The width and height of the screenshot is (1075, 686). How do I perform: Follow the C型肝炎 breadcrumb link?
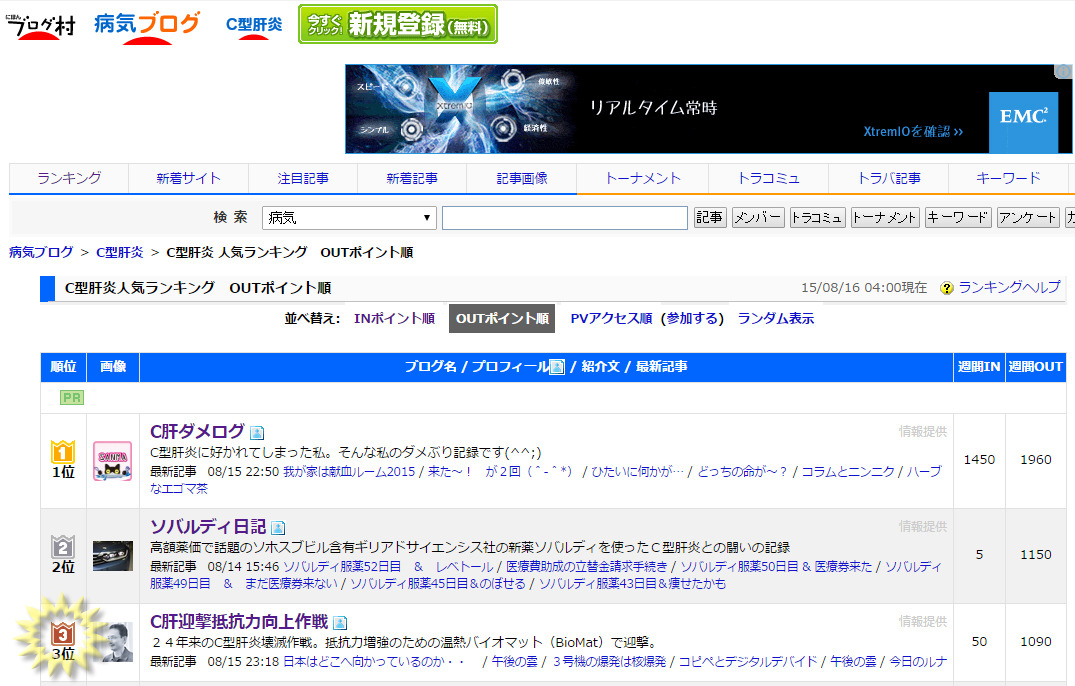point(119,252)
